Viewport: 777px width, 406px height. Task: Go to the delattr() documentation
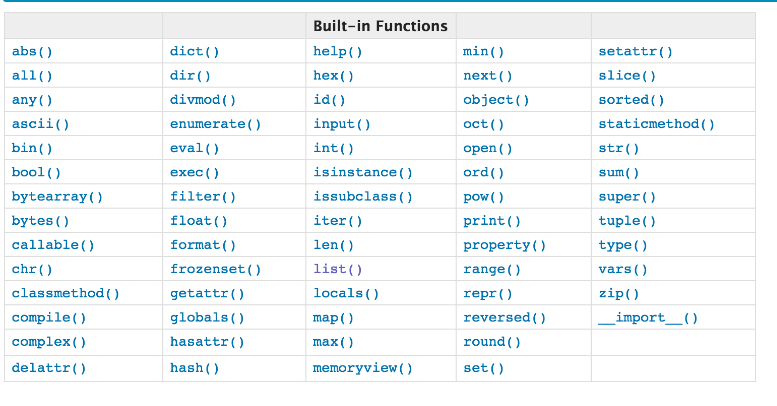click(48, 367)
